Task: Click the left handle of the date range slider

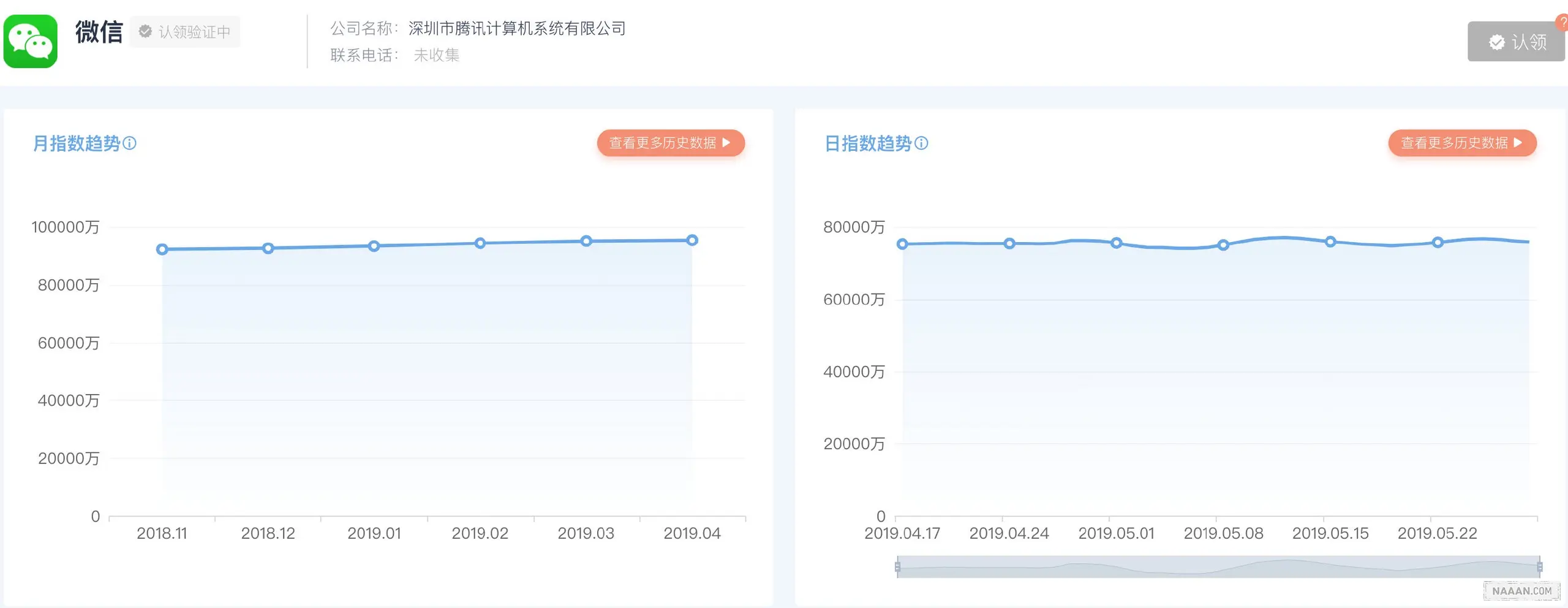Action: point(897,567)
